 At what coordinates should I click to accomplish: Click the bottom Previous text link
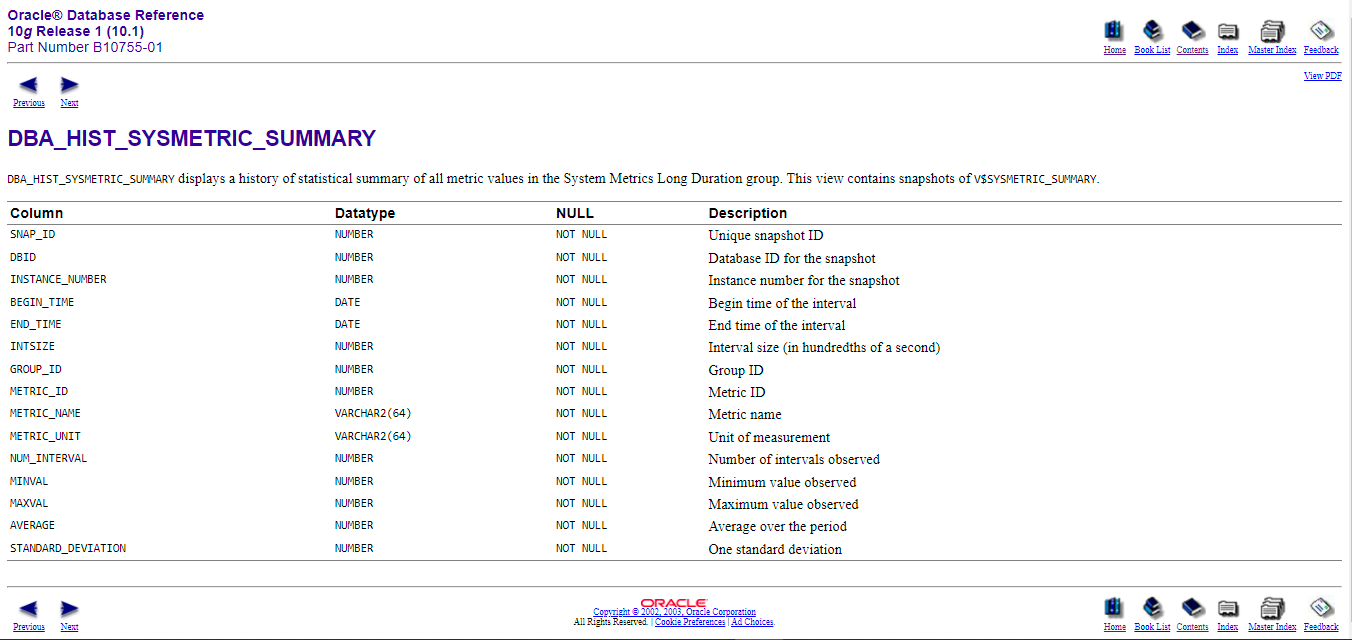pos(29,627)
